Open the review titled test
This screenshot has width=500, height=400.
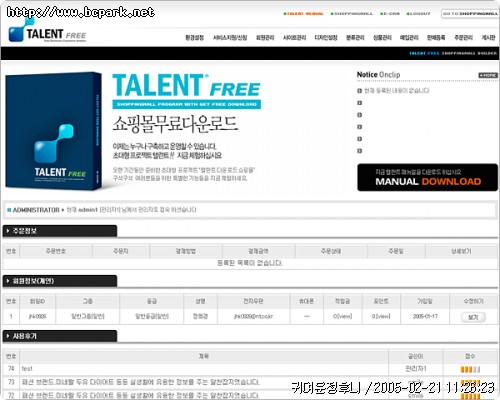tap(27, 369)
